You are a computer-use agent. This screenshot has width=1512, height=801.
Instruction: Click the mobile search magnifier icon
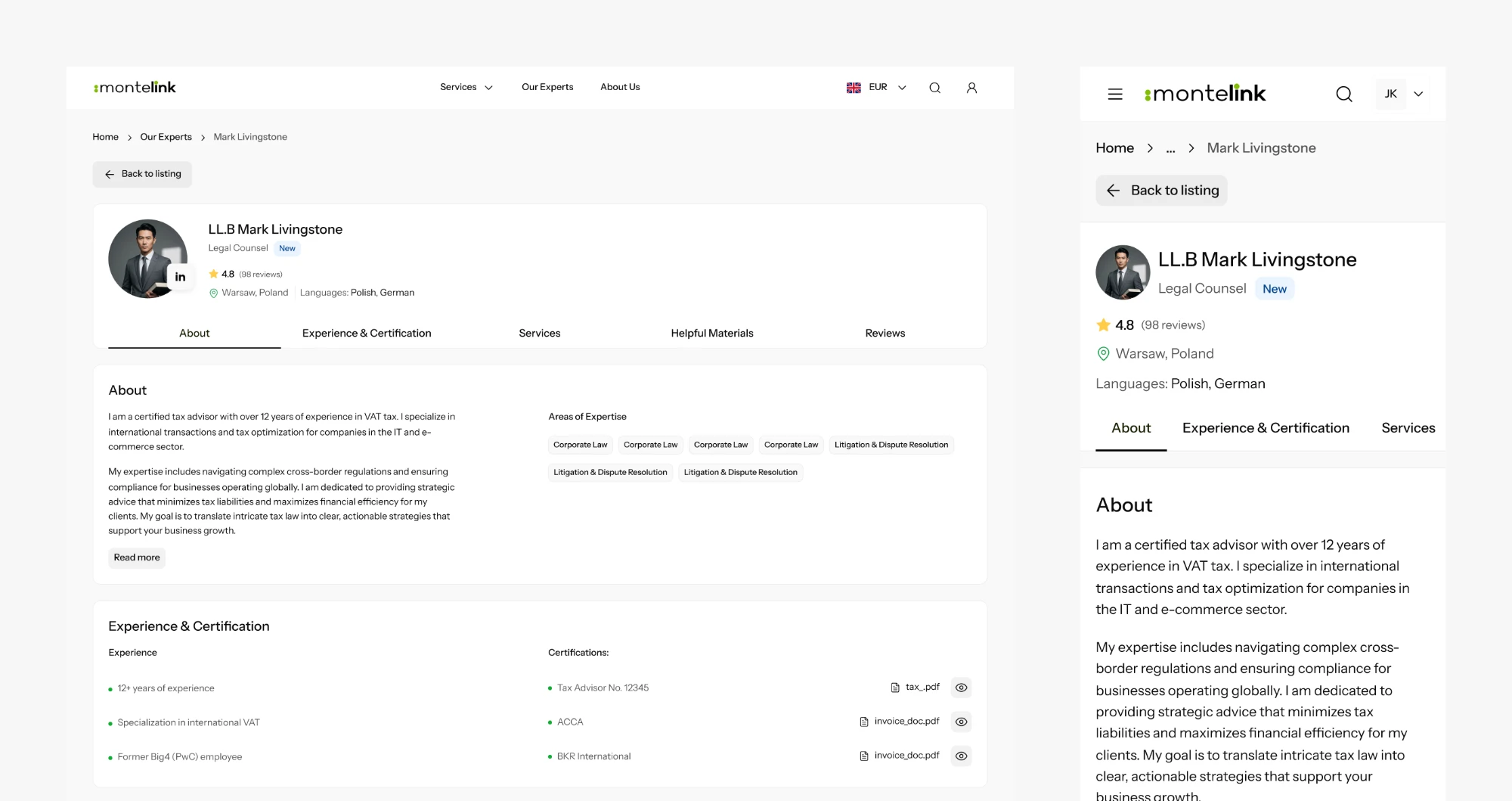tap(1344, 94)
